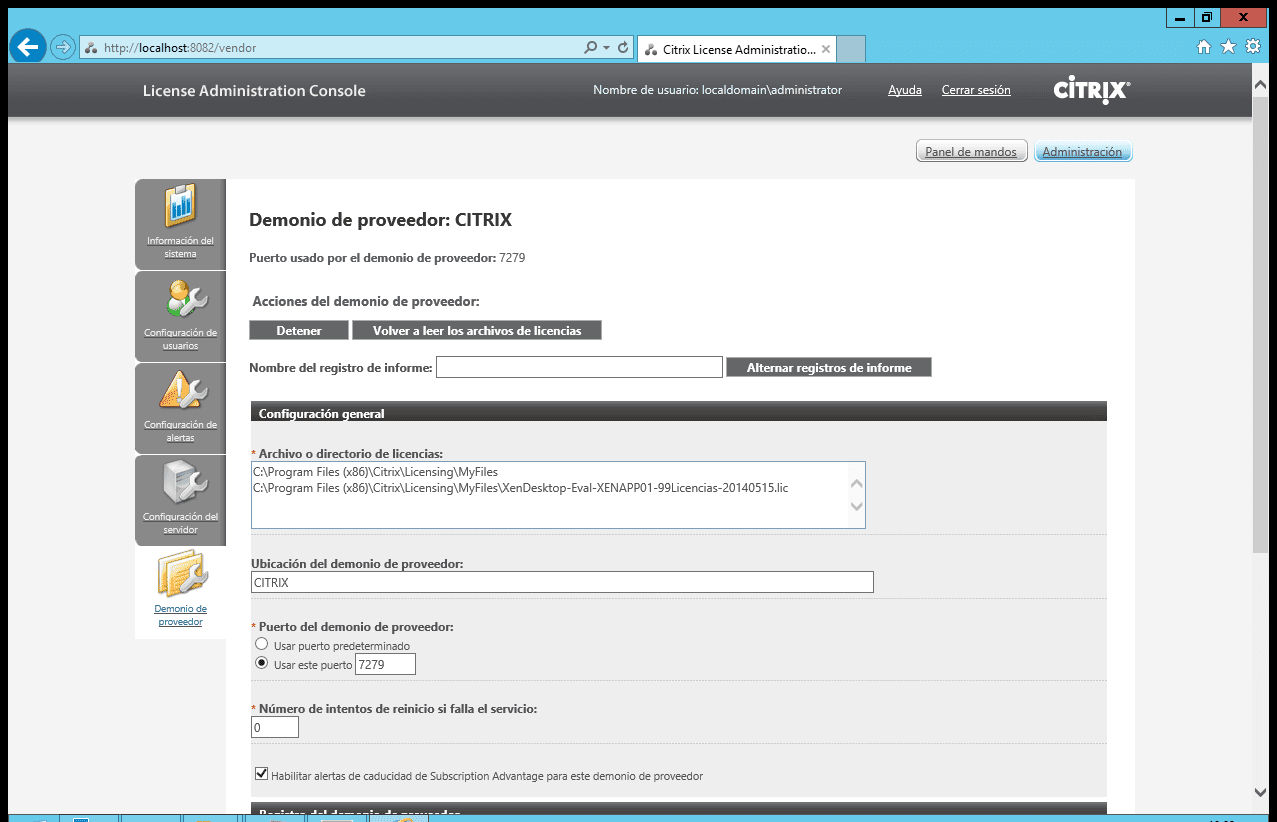Click the Nombre del registro de informe field
Image resolution: width=1277 pixels, height=822 pixels.
(x=579, y=367)
